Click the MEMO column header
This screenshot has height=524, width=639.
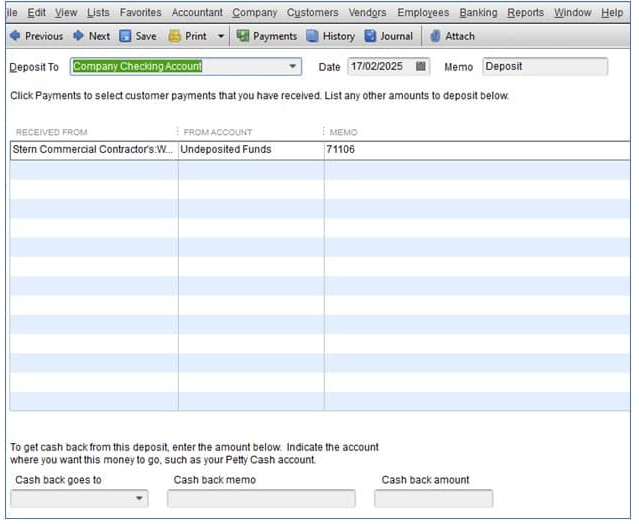click(343, 132)
